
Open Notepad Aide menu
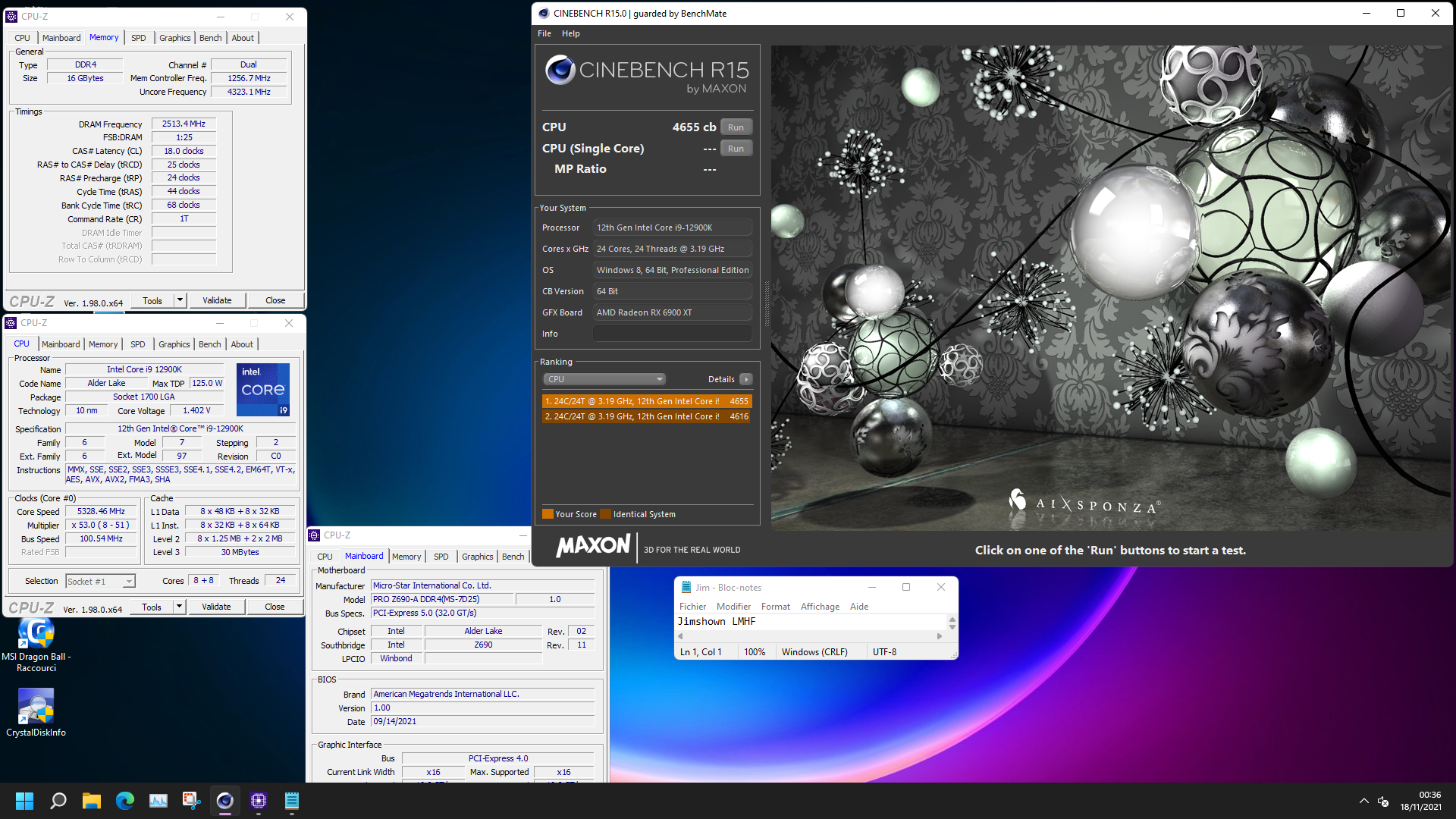tap(859, 607)
